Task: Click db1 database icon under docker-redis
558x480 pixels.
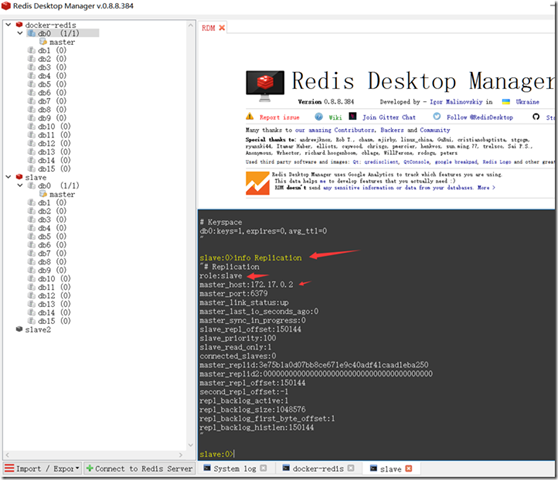Action: 32,50
